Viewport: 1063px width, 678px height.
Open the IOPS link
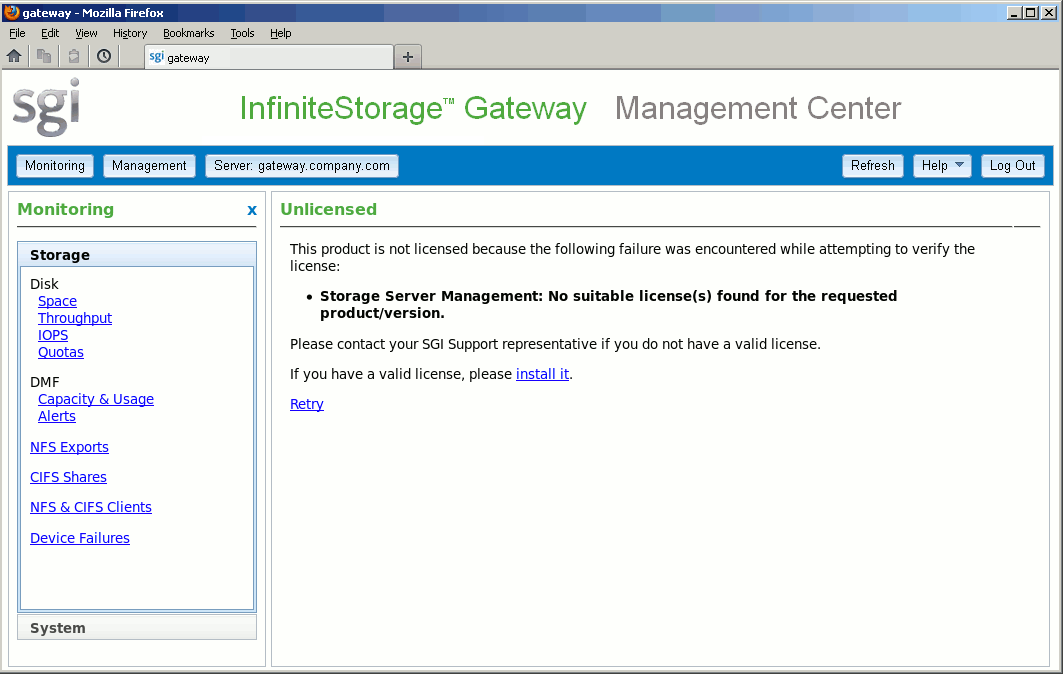pyautogui.click(x=53, y=335)
